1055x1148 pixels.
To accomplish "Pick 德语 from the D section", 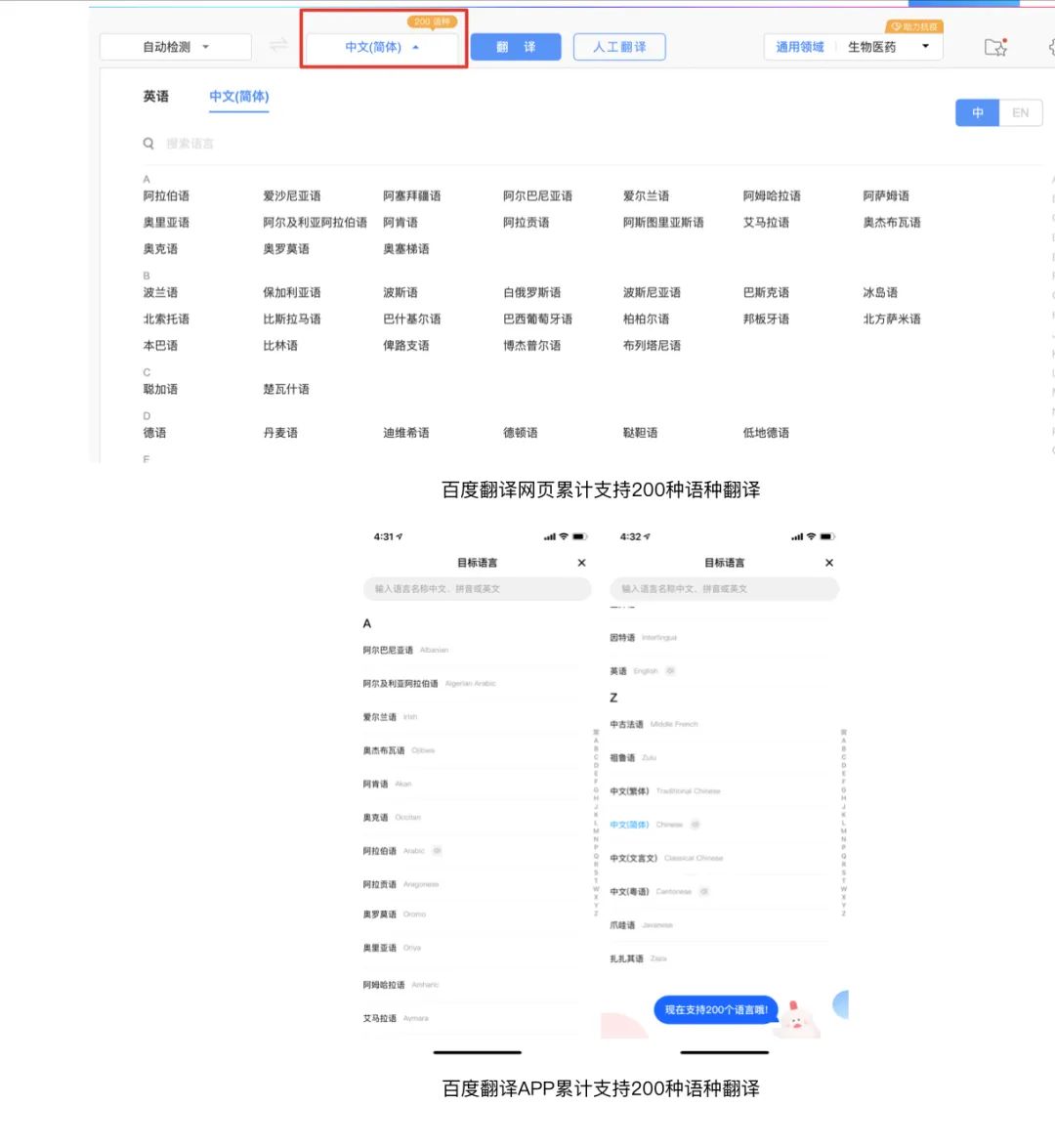I will pos(154,433).
